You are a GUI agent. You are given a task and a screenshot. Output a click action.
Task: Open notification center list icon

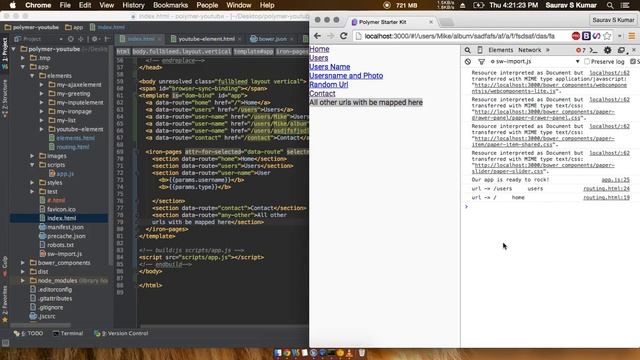[x=625, y=5]
